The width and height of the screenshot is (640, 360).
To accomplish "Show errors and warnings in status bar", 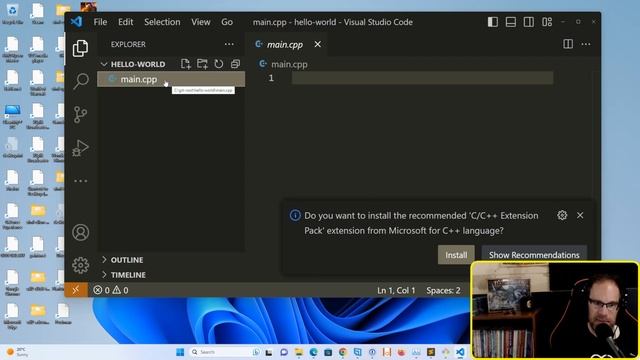I will tap(111, 290).
